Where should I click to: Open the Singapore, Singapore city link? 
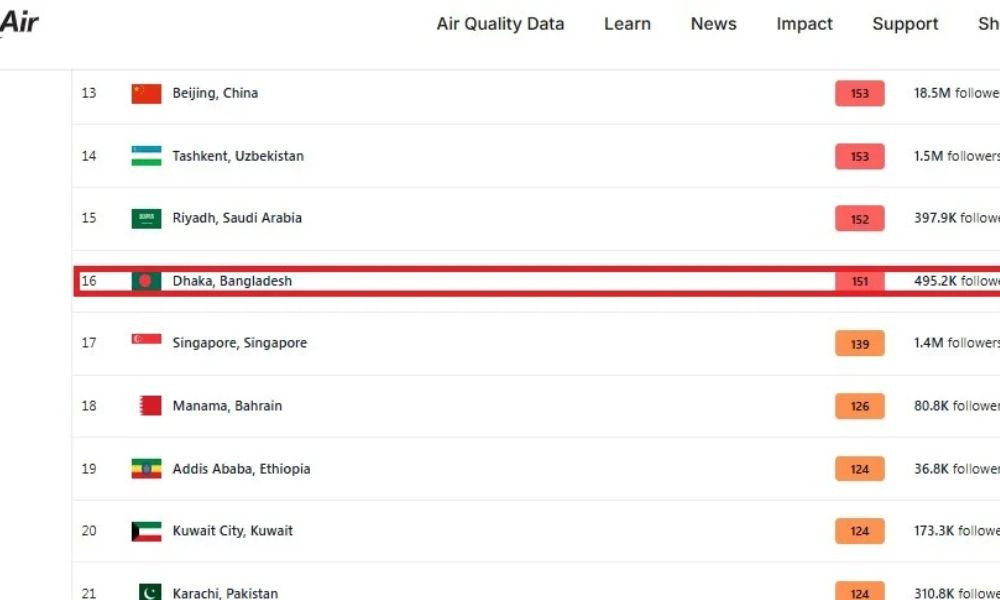click(239, 343)
